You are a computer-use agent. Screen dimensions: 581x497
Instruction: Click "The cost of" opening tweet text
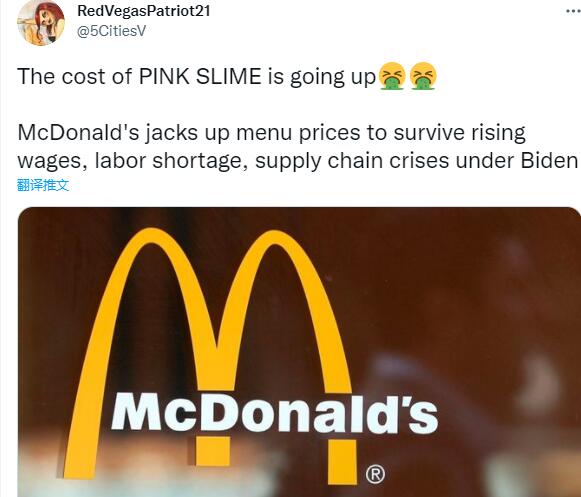(x=74, y=76)
